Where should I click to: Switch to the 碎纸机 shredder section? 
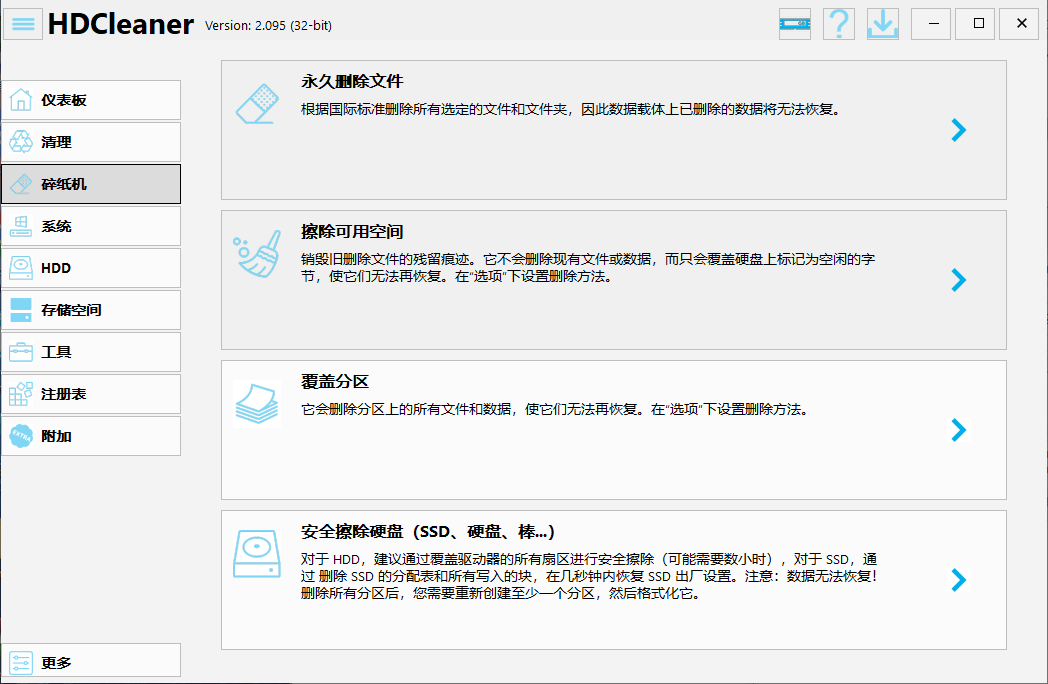pyautogui.click(x=91, y=184)
